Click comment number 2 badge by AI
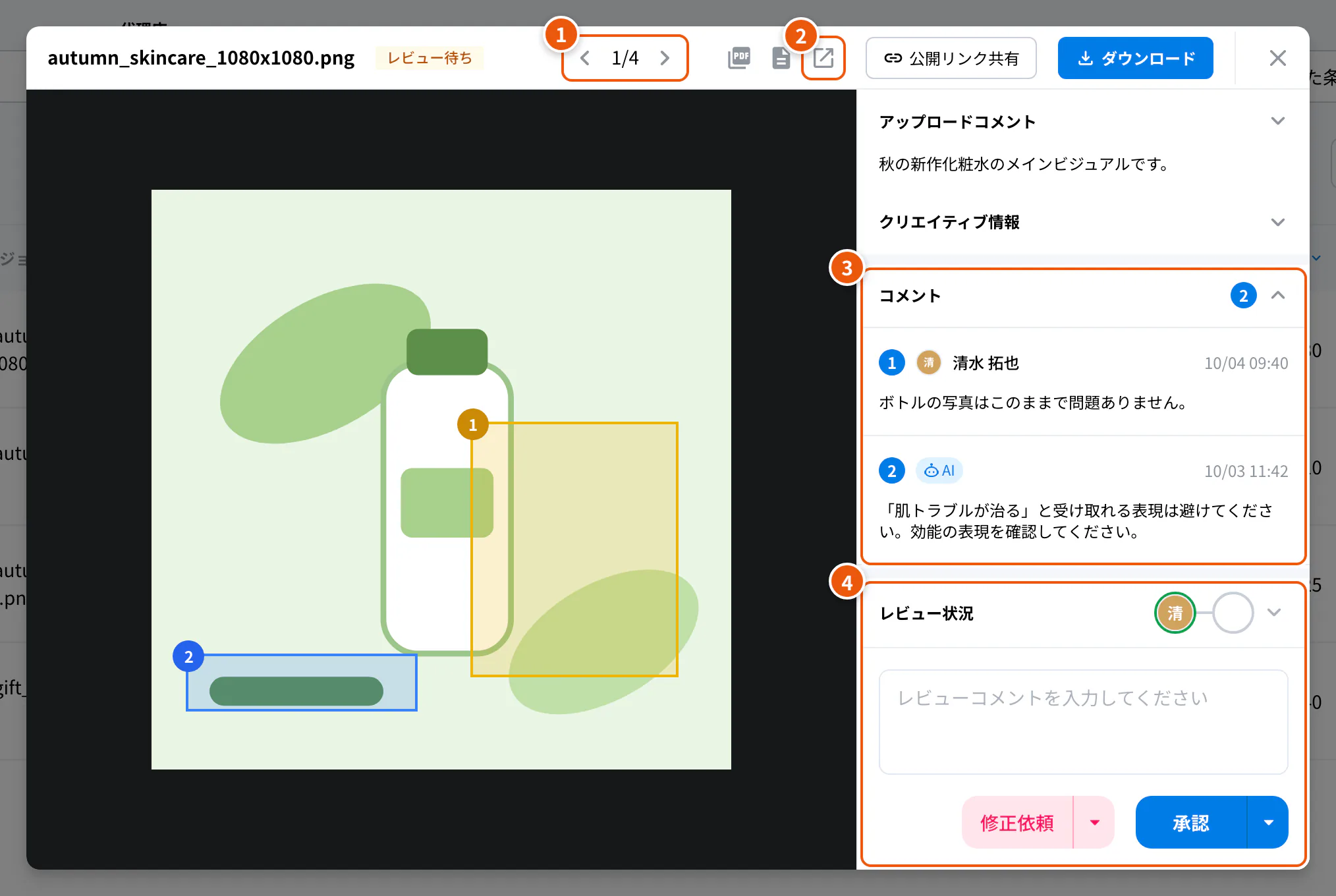The width and height of the screenshot is (1336, 896). [x=891, y=471]
